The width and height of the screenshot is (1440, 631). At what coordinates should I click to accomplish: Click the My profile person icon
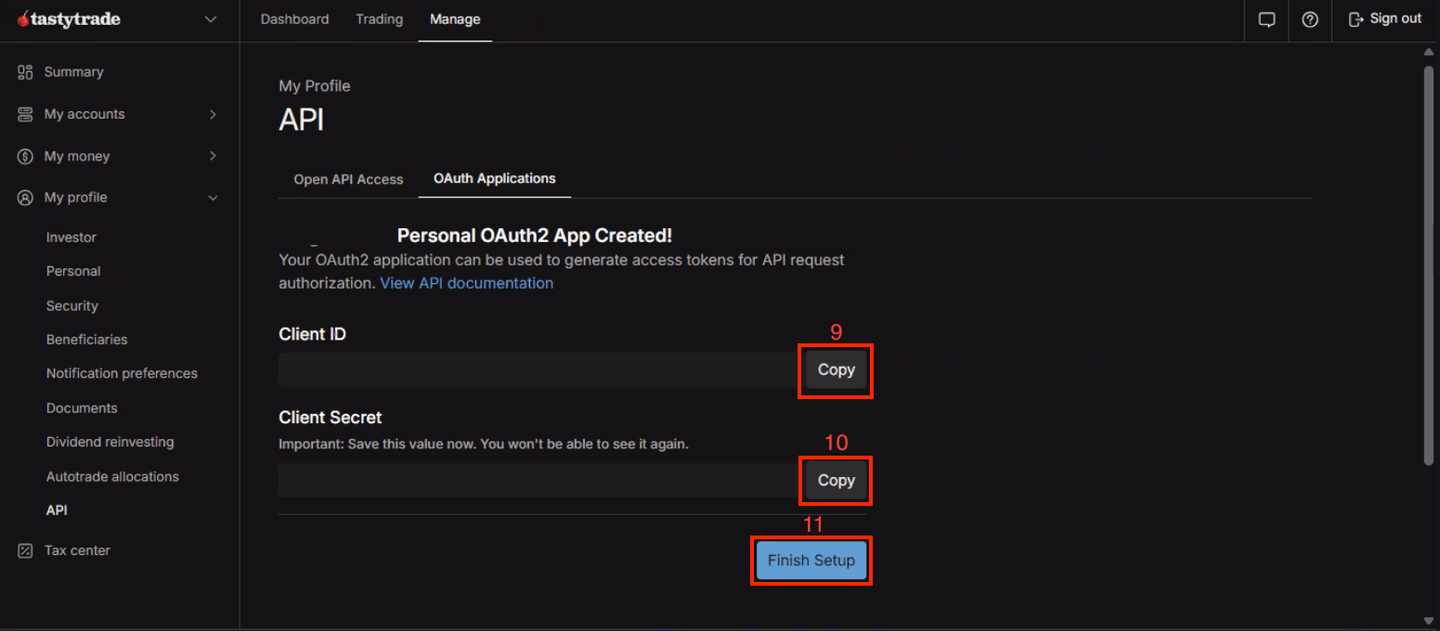pyautogui.click(x=25, y=198)
